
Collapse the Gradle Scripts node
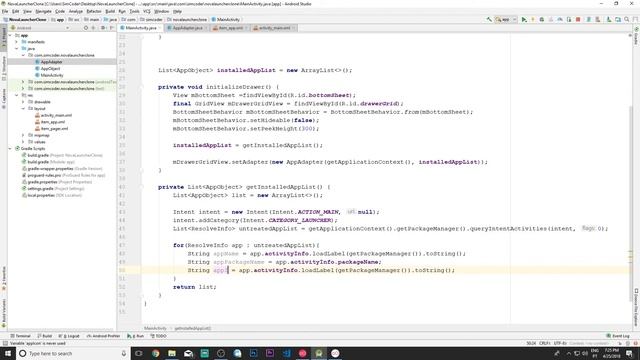(11, 149)
